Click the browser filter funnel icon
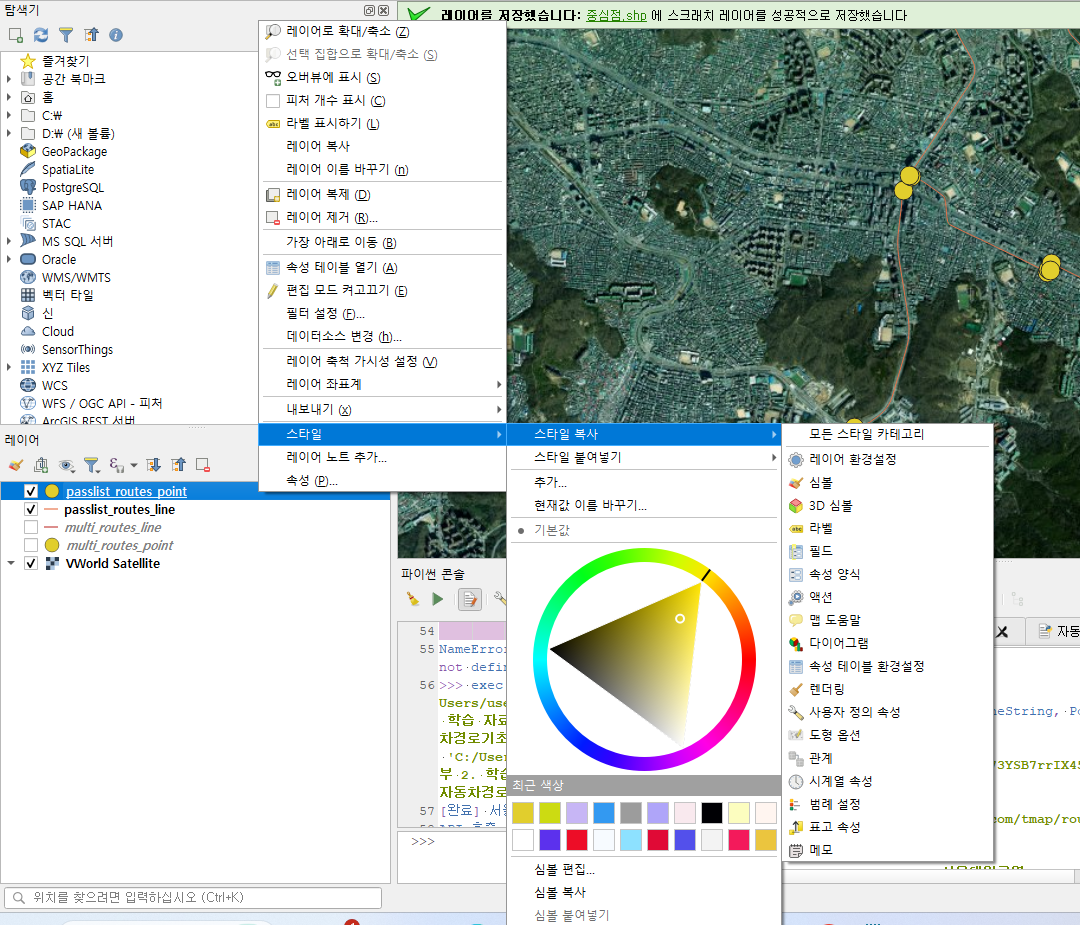The image size is (1080, 925). click(65, 35)
